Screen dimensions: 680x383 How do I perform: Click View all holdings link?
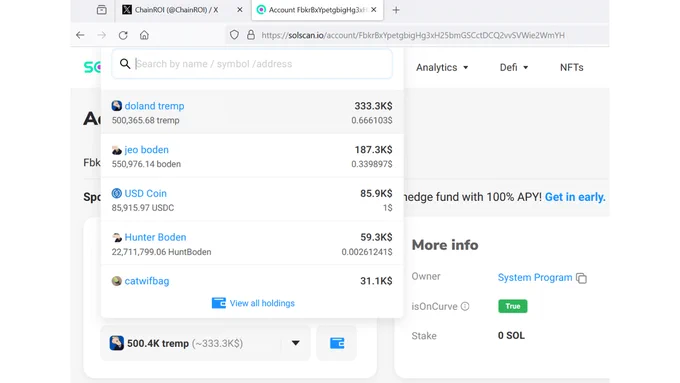[x=262, y=303]
